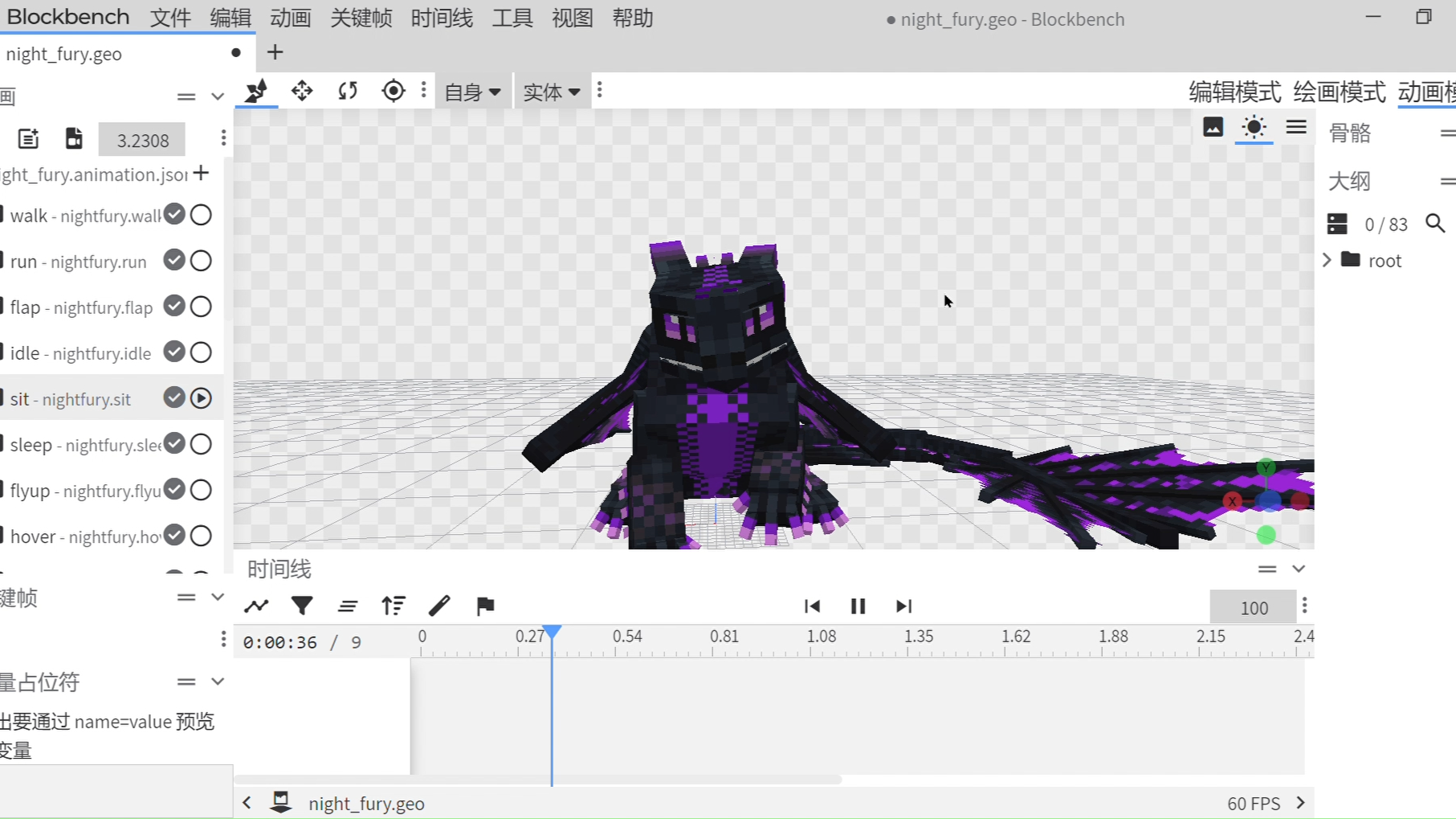Click timeline pencil edit icon

point(439,606)
